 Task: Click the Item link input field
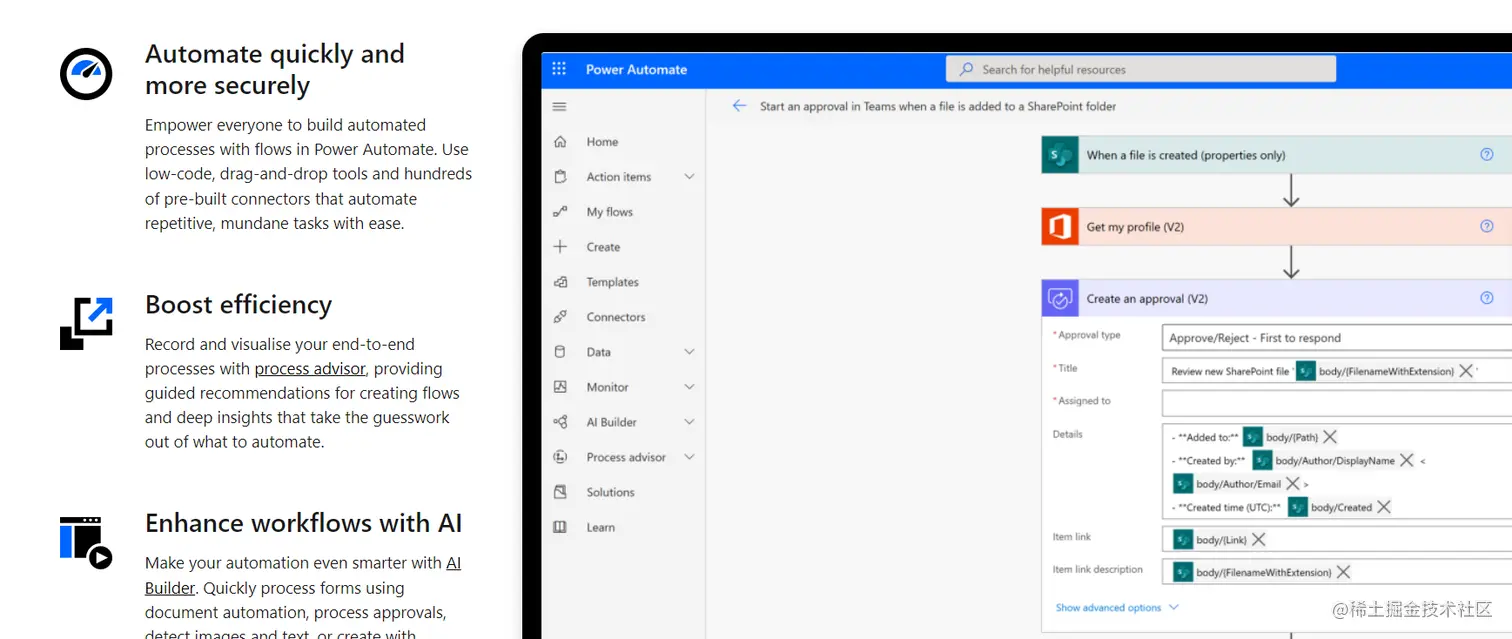(1337, 539)
